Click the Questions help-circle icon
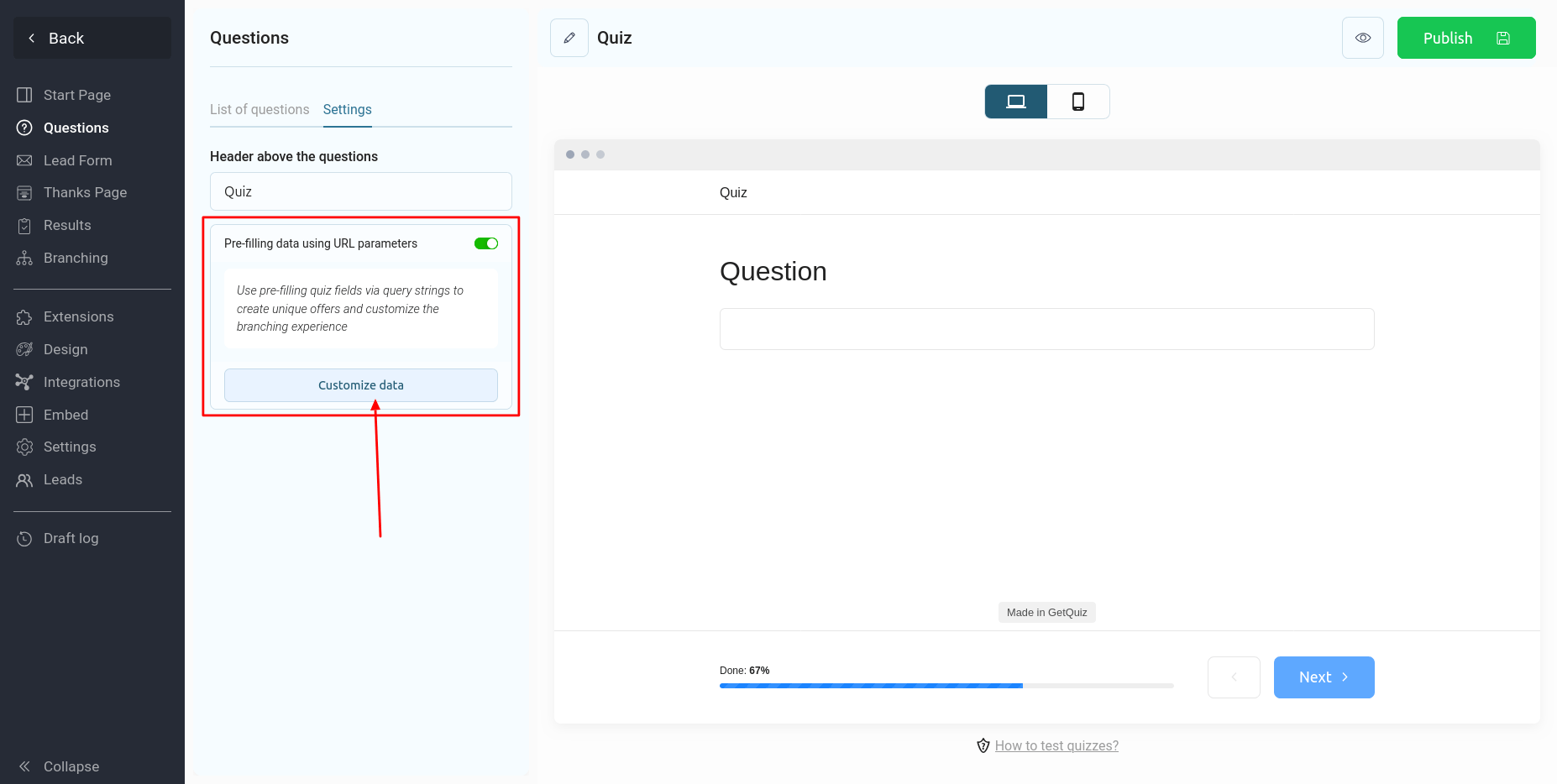This screenshot has width=1557, height=784. coord(25,128)
